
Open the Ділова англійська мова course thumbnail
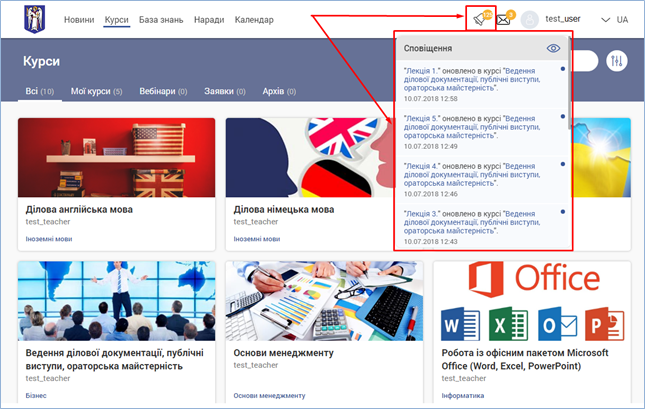point(117,157)
